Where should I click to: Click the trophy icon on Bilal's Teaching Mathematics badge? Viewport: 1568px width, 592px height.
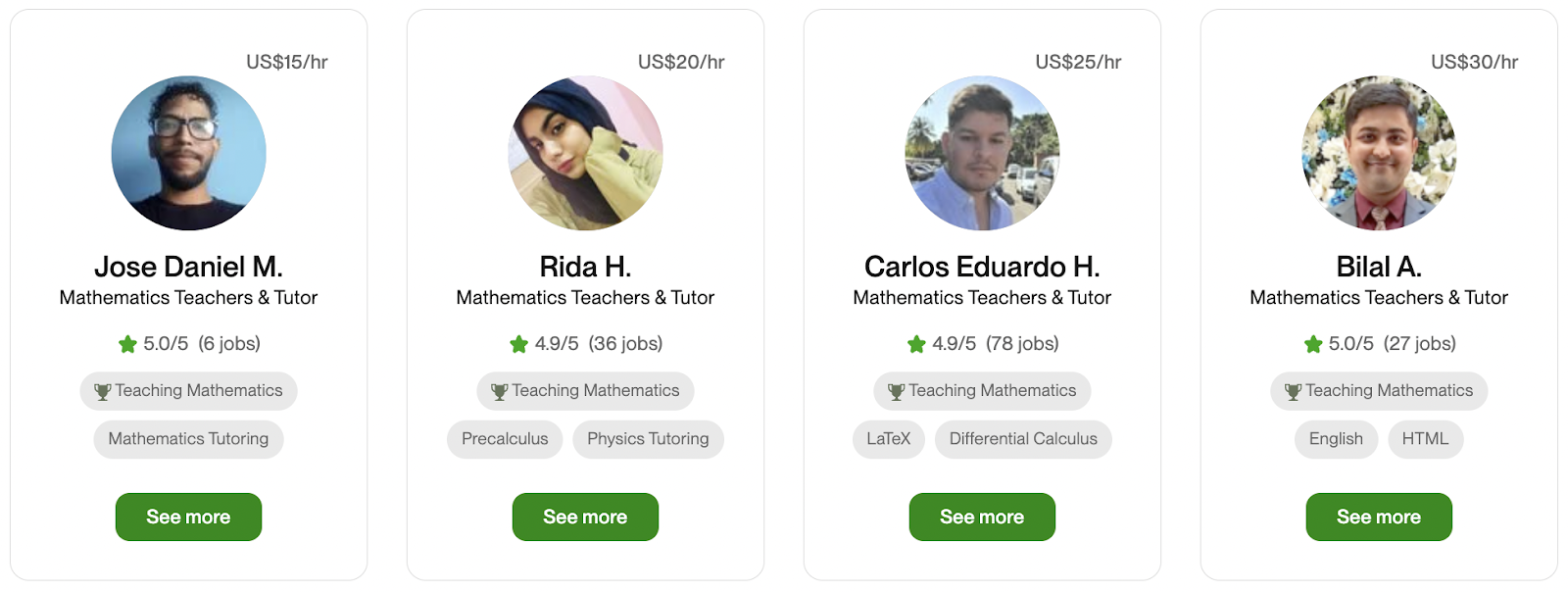(x=1292, y=390)
